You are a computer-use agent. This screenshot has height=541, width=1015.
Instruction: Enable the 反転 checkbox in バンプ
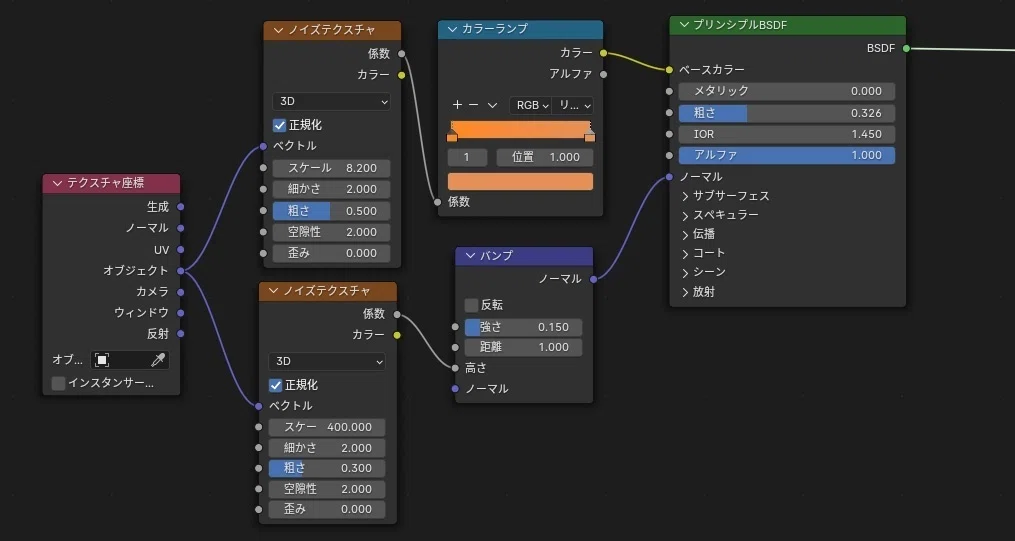coord(471,305)
